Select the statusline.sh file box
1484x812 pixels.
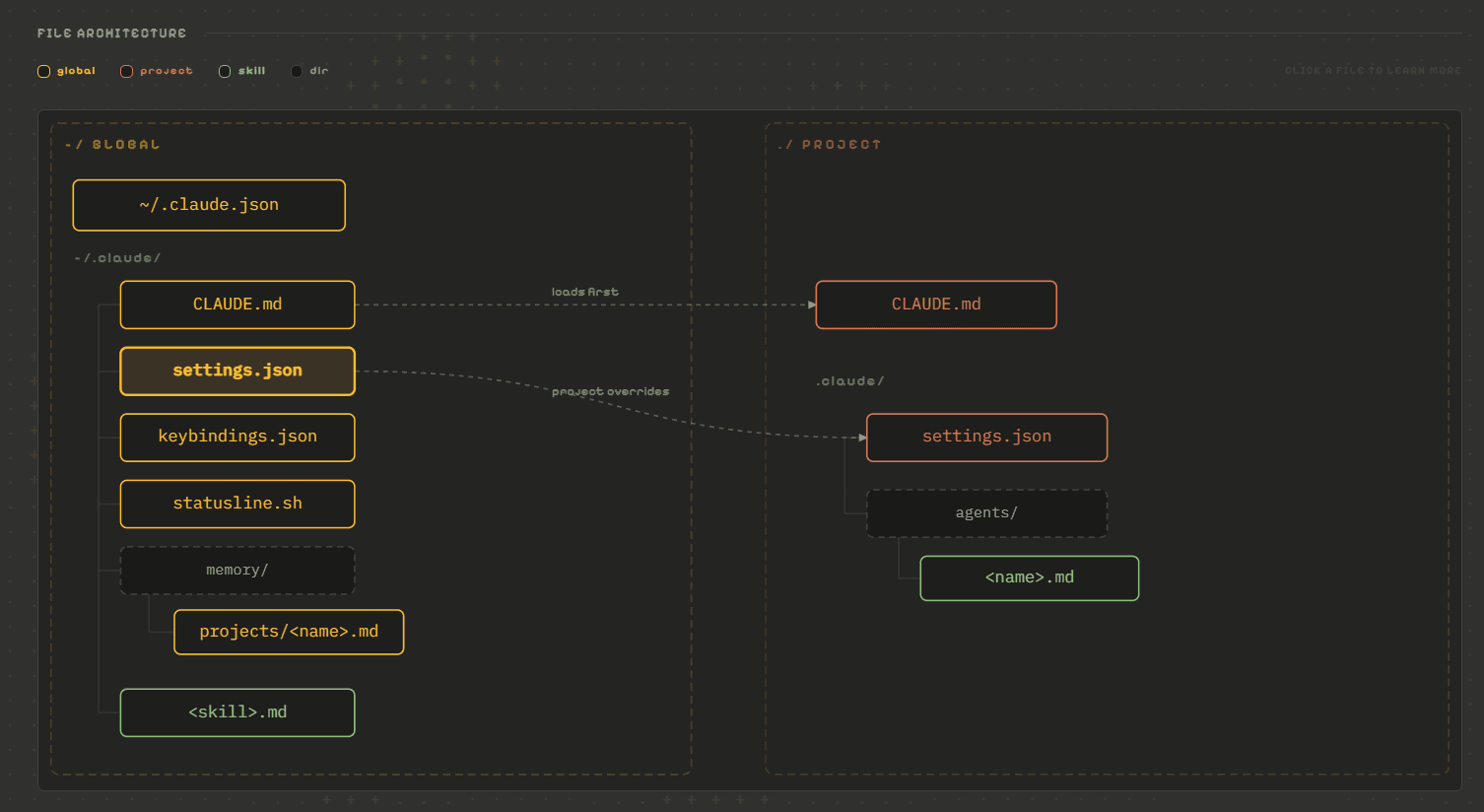237,504
